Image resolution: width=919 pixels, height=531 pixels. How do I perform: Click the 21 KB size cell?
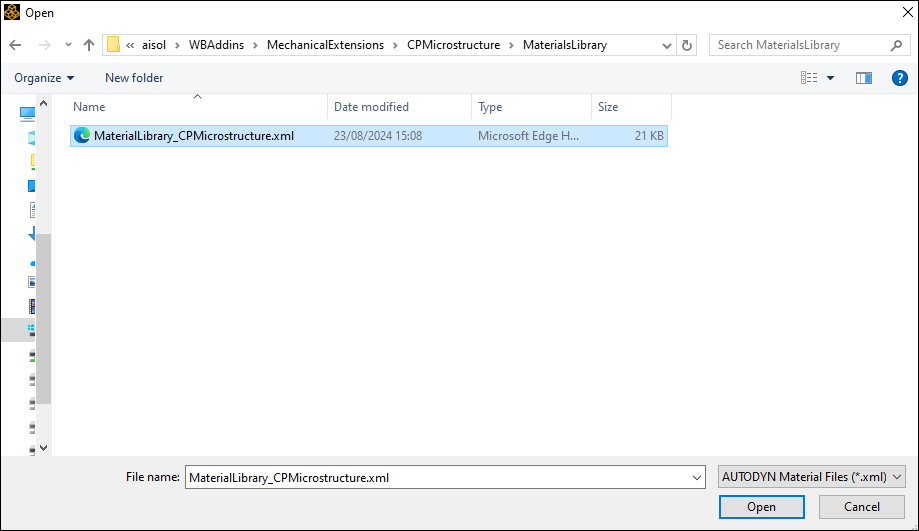(x=649, y=136)
